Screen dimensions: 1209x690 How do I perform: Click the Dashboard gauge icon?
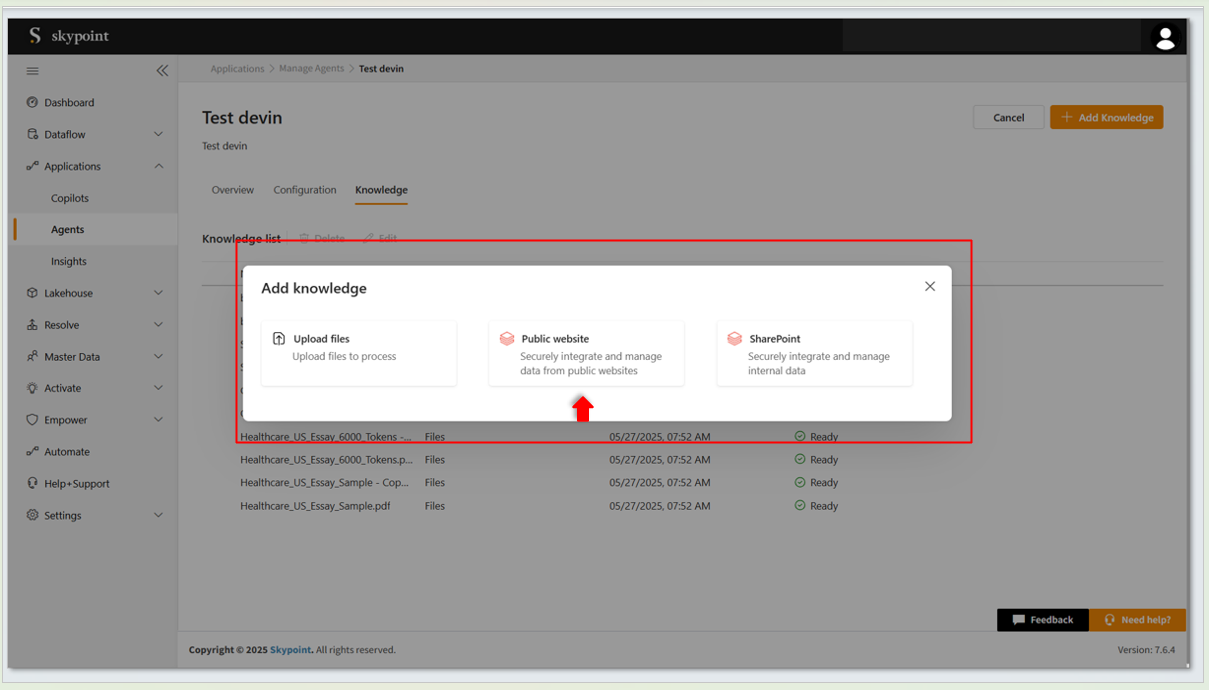point(32,102)
